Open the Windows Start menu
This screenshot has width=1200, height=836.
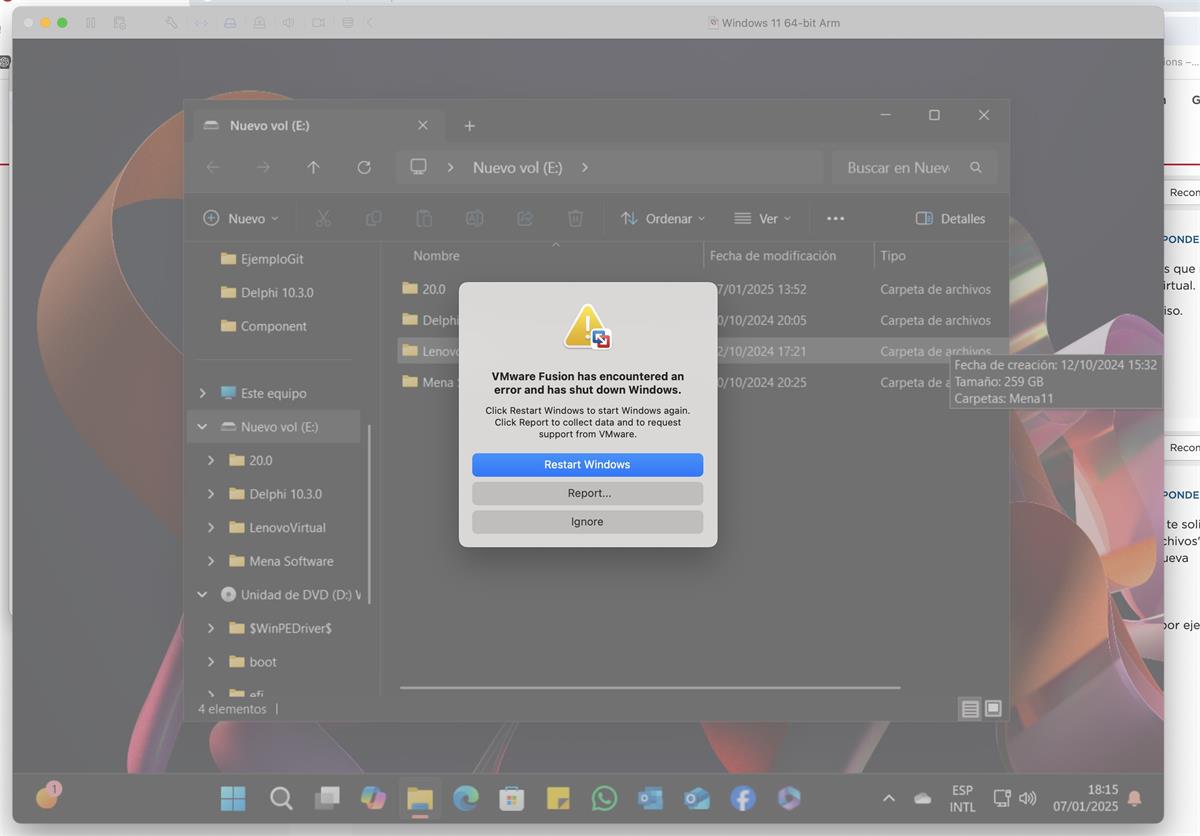tap(233, 798)
